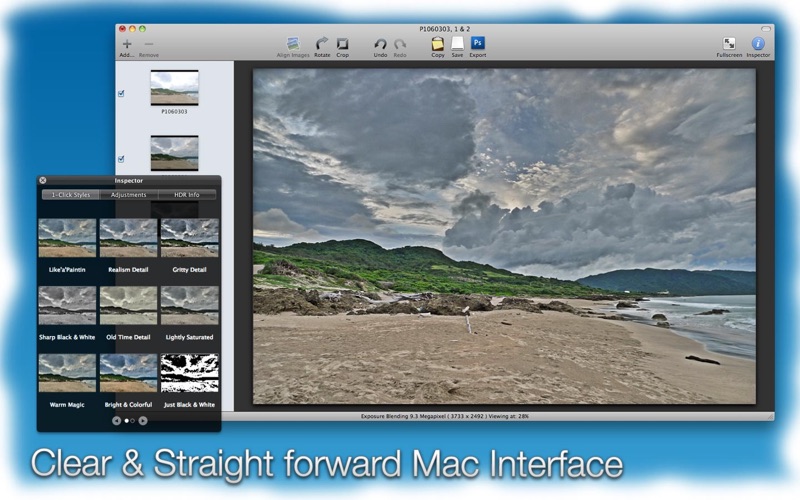Click the Exposure Blending status bar text
This screenshot has width=800, height=500.
click(444, 416)
